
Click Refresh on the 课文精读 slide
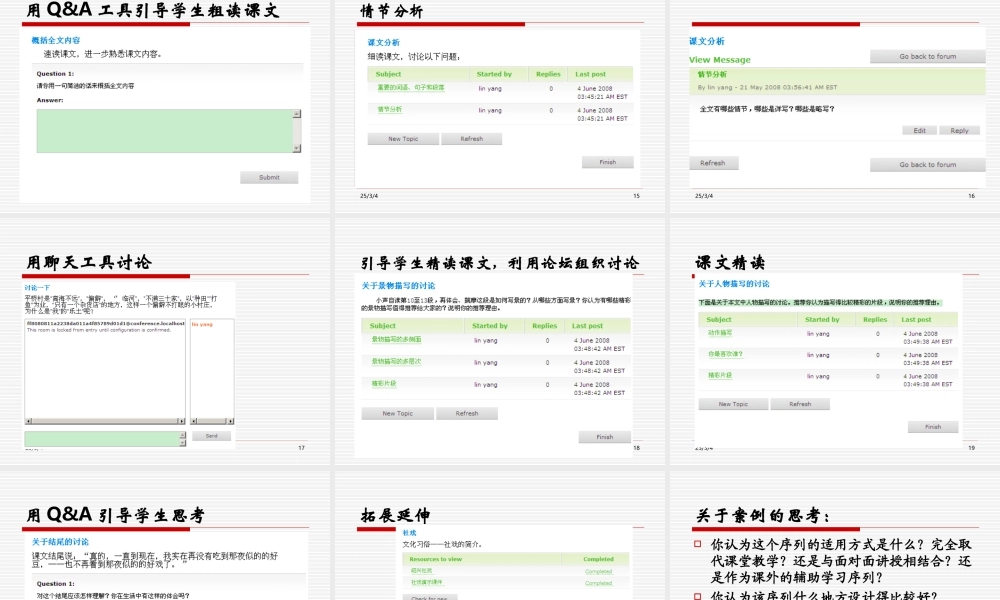pyautogui.click(x=800, y=404)
